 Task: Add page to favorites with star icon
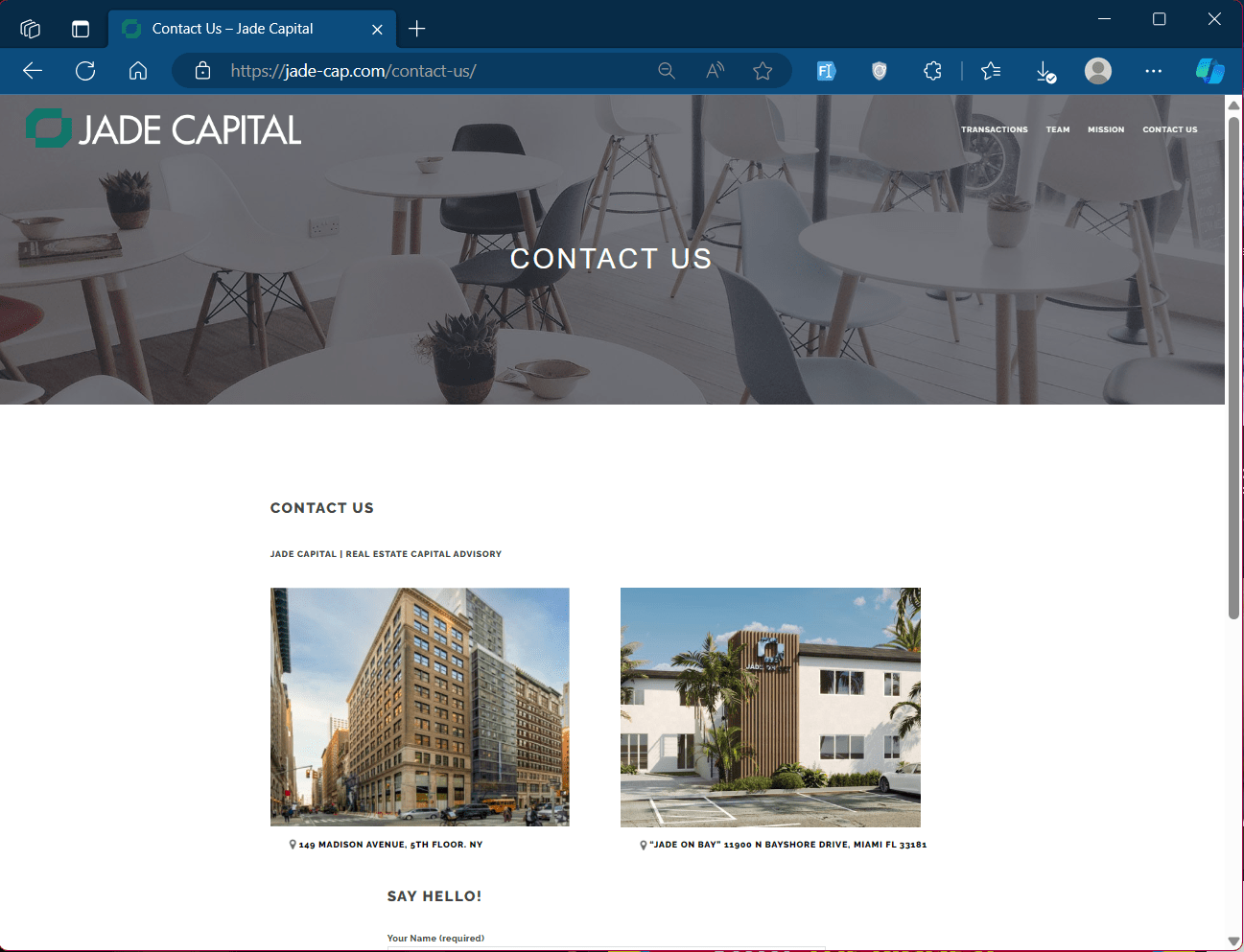pyautogui.click(x=763, y=71)
